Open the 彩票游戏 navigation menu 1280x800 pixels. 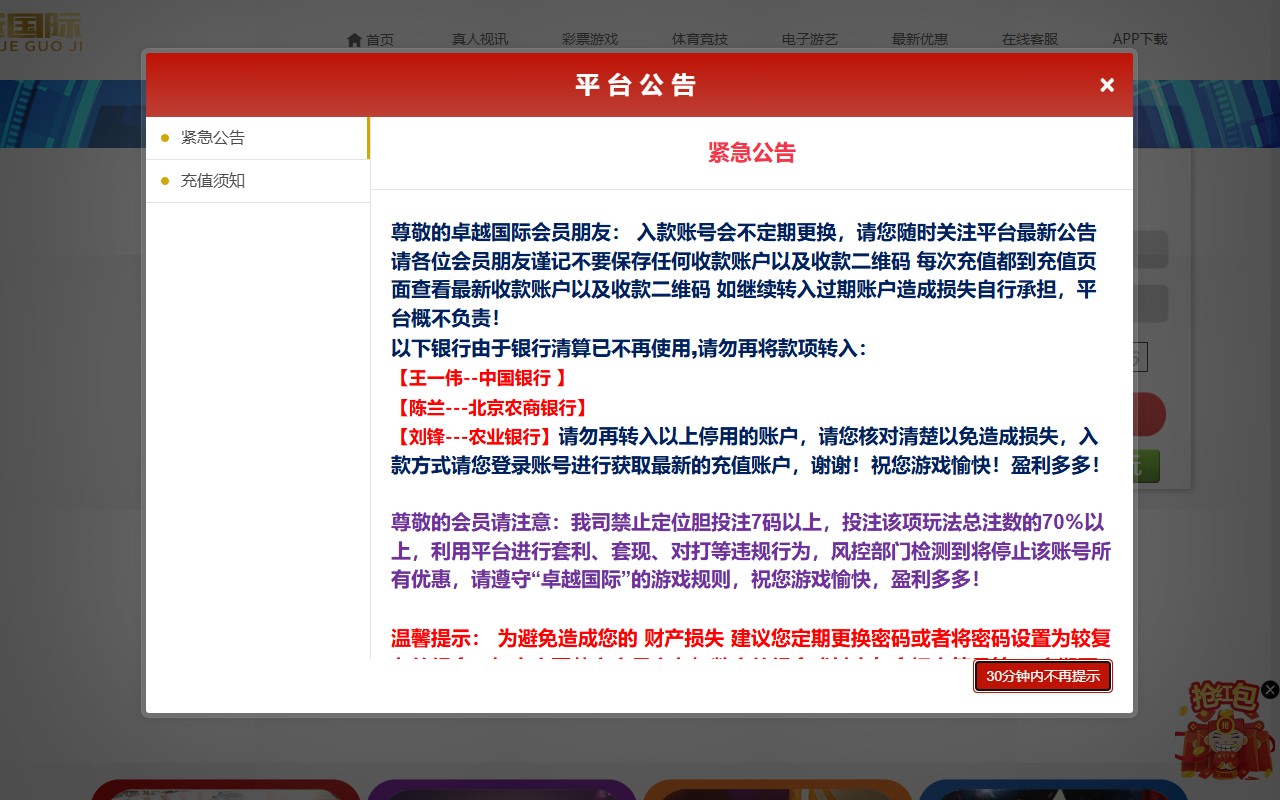point(590,39)
